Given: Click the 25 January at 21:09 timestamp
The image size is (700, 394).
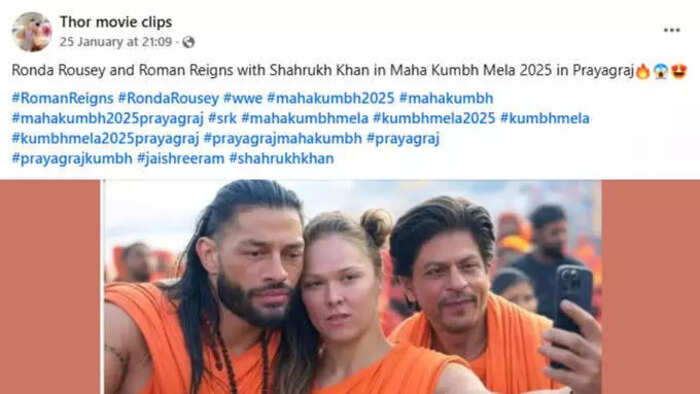Looking at the screenshot, I should (116, 42).
